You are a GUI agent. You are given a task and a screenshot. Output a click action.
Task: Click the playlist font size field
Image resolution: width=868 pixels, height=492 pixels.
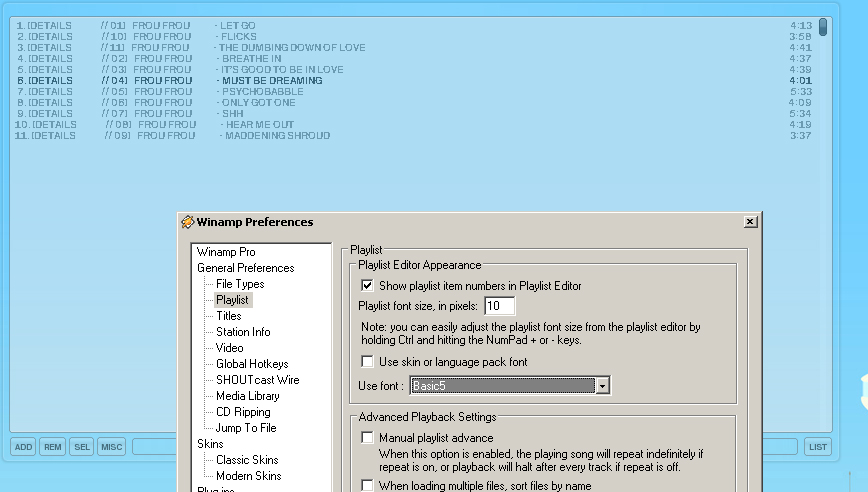tap(499, 305)
